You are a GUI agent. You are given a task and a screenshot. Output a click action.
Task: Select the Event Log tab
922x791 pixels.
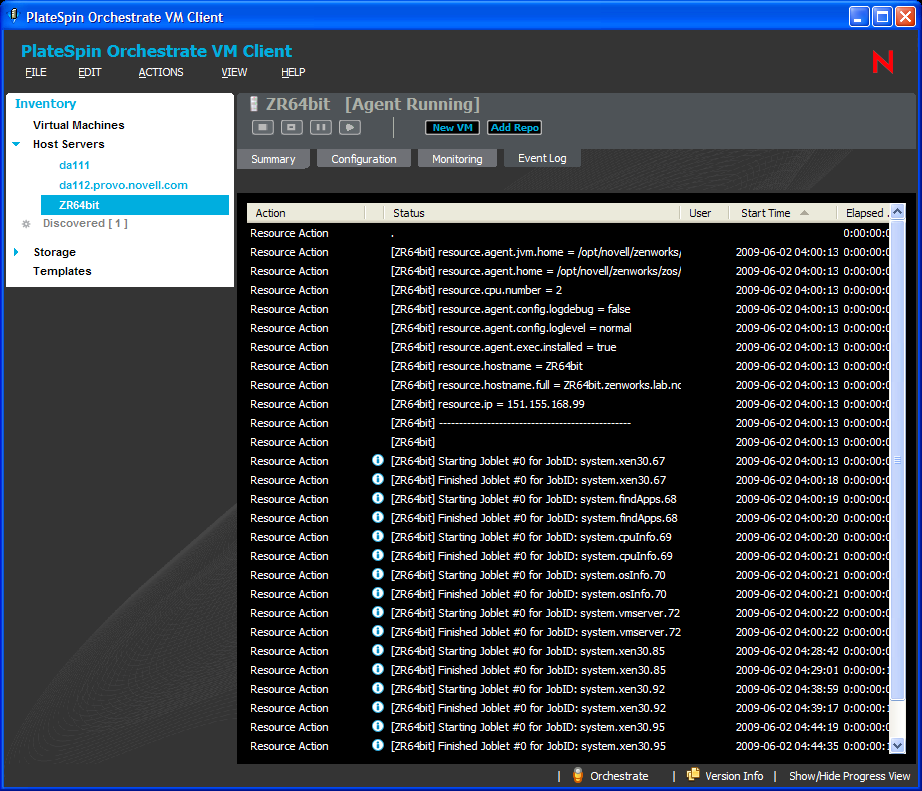pos(542,158)
